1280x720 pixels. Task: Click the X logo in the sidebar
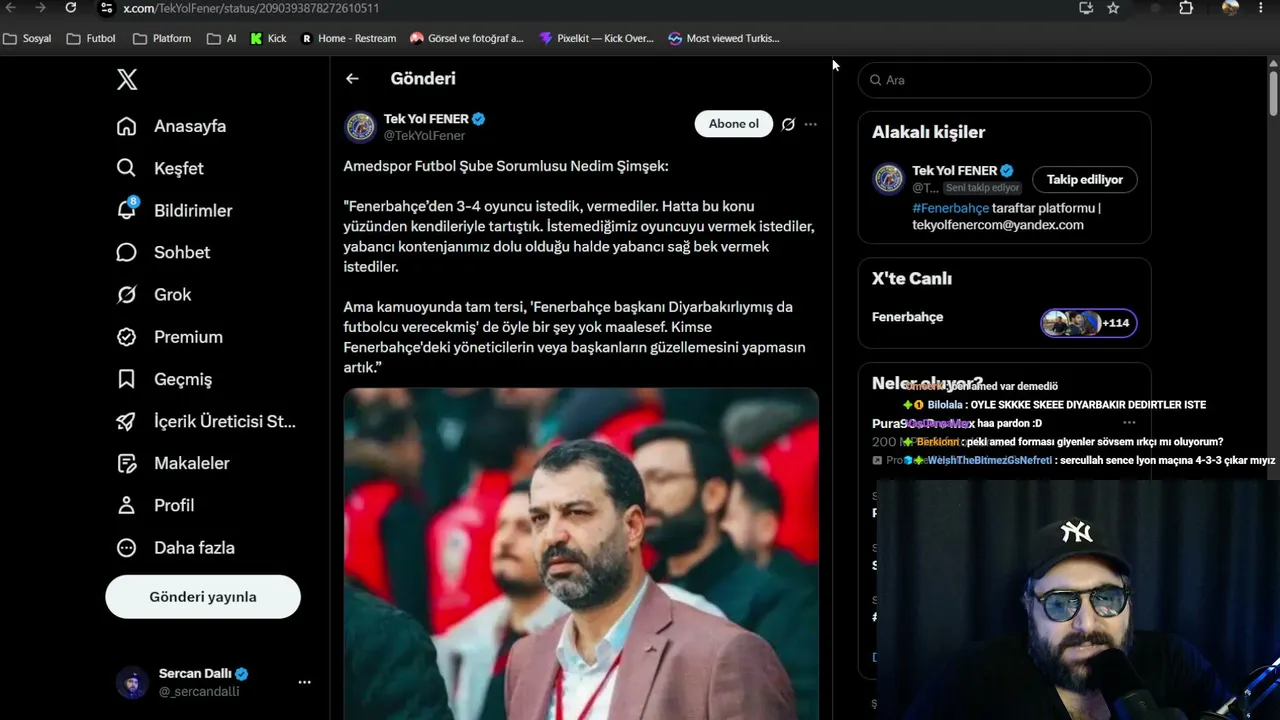[x=127, y=80]
